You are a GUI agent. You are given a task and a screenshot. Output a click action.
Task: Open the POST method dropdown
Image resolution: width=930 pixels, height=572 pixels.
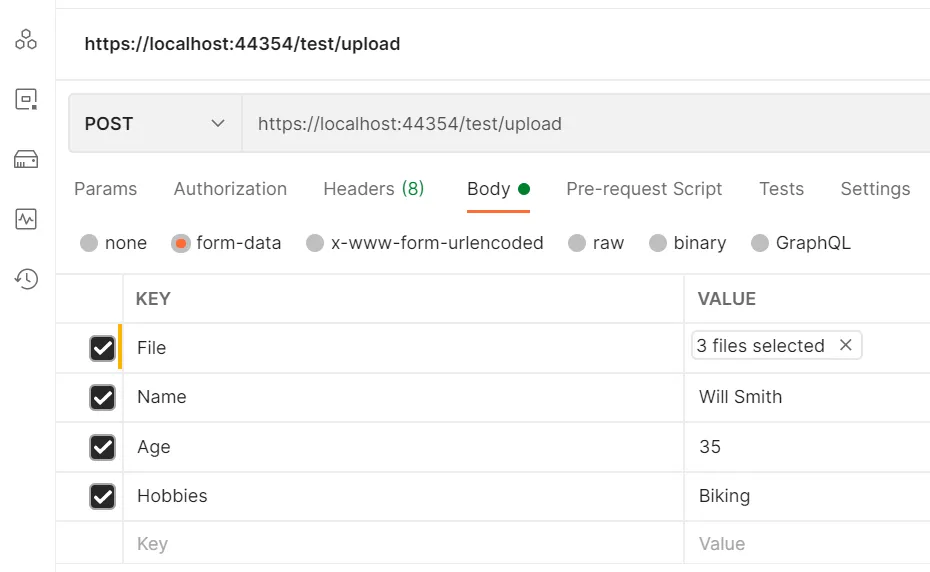click(x=155, y=124)
